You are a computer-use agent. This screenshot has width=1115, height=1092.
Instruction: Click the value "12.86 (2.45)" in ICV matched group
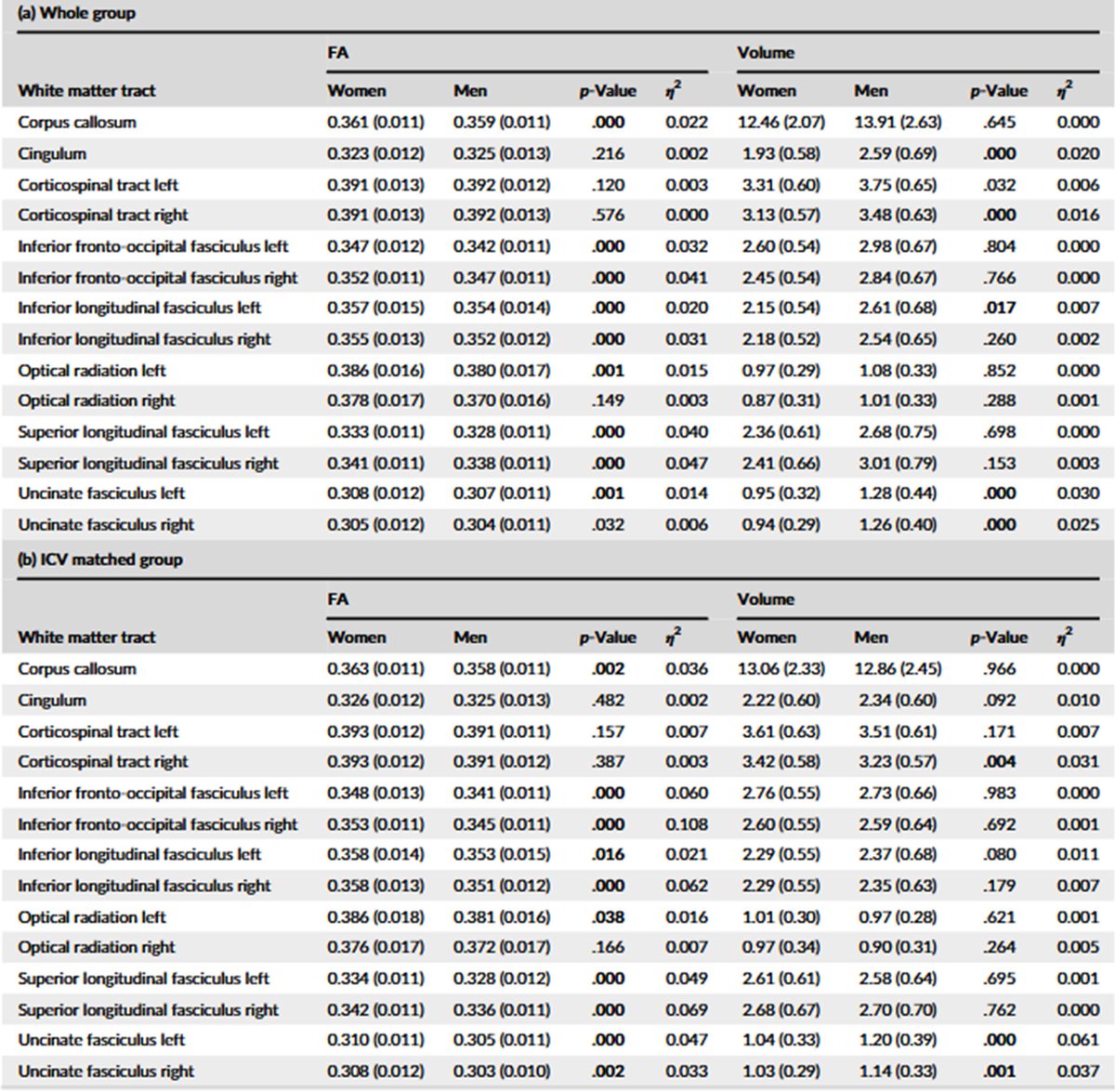[x=898, y=668]
